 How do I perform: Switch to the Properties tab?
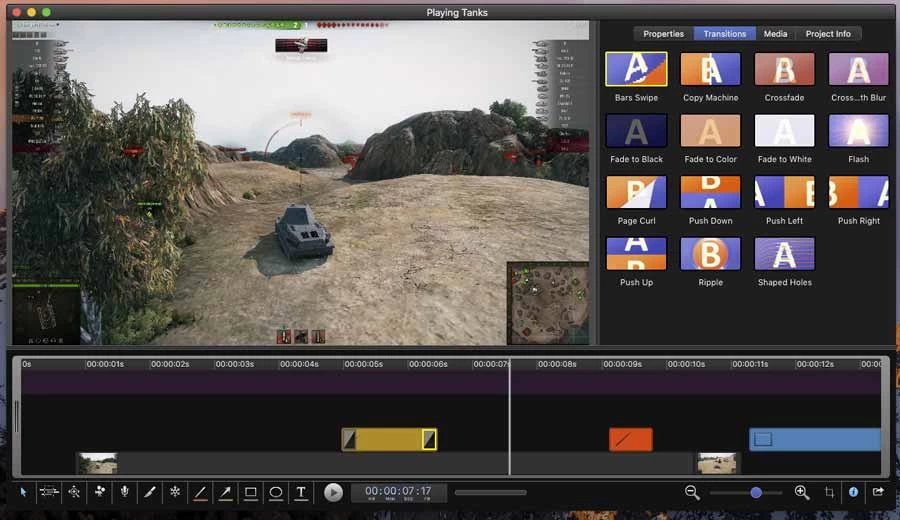[x=663, y=34]
